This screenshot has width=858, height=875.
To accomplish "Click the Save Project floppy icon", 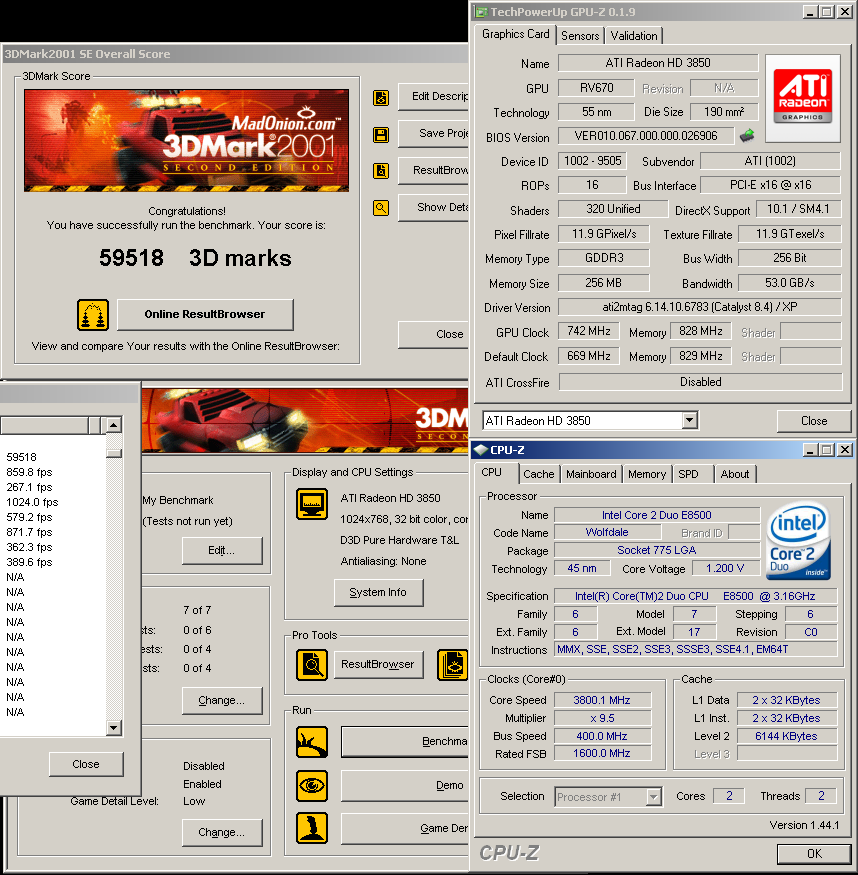I will click(x=381, y=134).
